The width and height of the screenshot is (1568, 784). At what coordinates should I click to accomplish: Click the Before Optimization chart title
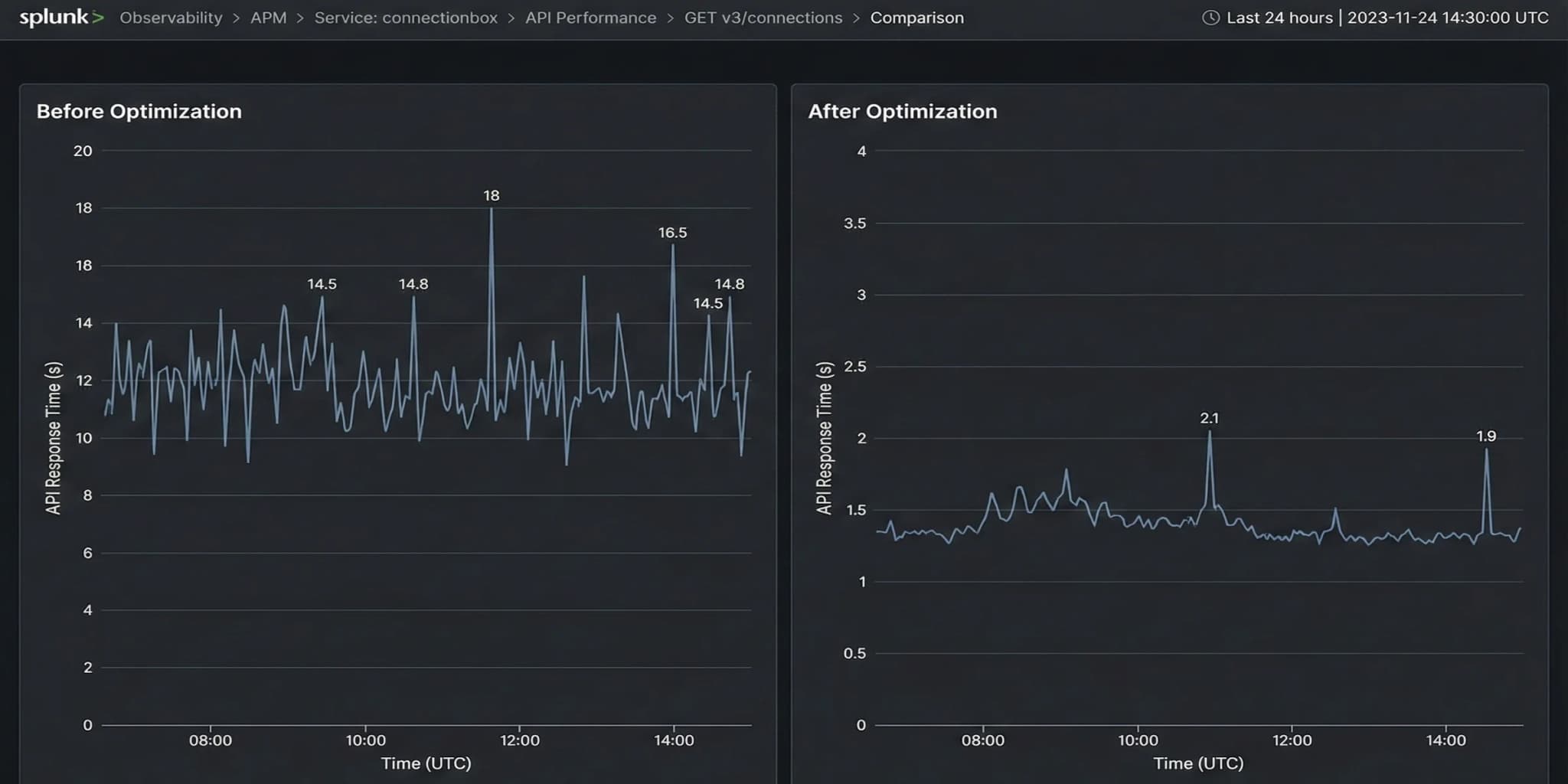(140, 112)
